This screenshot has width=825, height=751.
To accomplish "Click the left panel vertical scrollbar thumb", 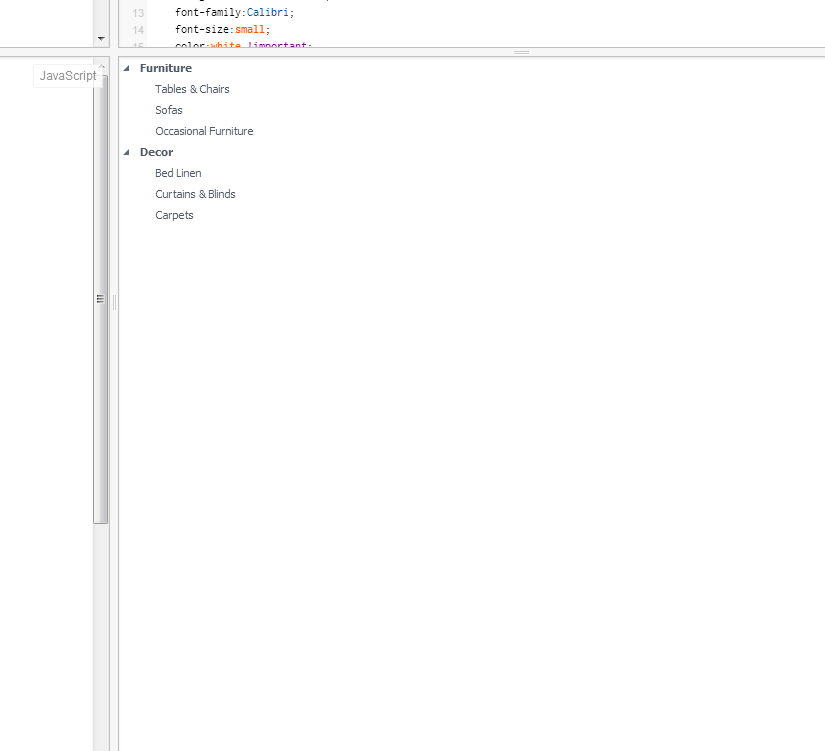I will [100, 299].
